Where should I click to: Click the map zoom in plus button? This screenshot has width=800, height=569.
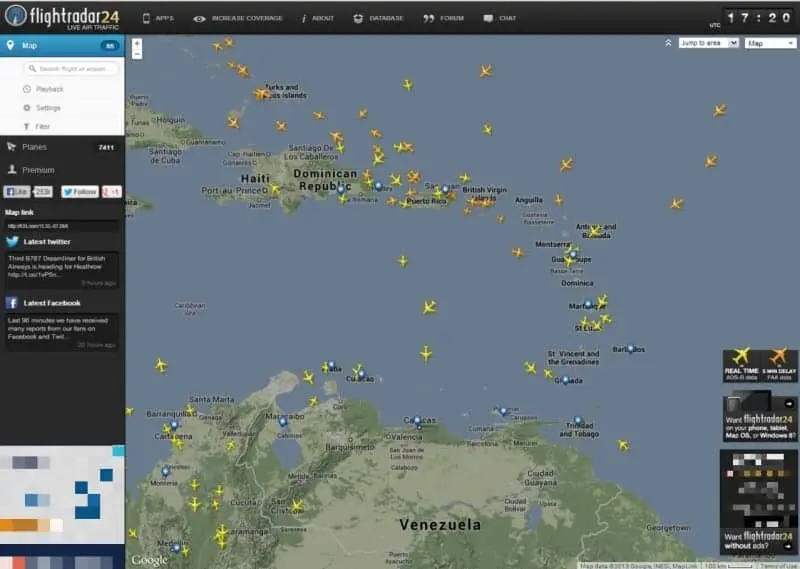pyautogui.click(x=136, y=43)
